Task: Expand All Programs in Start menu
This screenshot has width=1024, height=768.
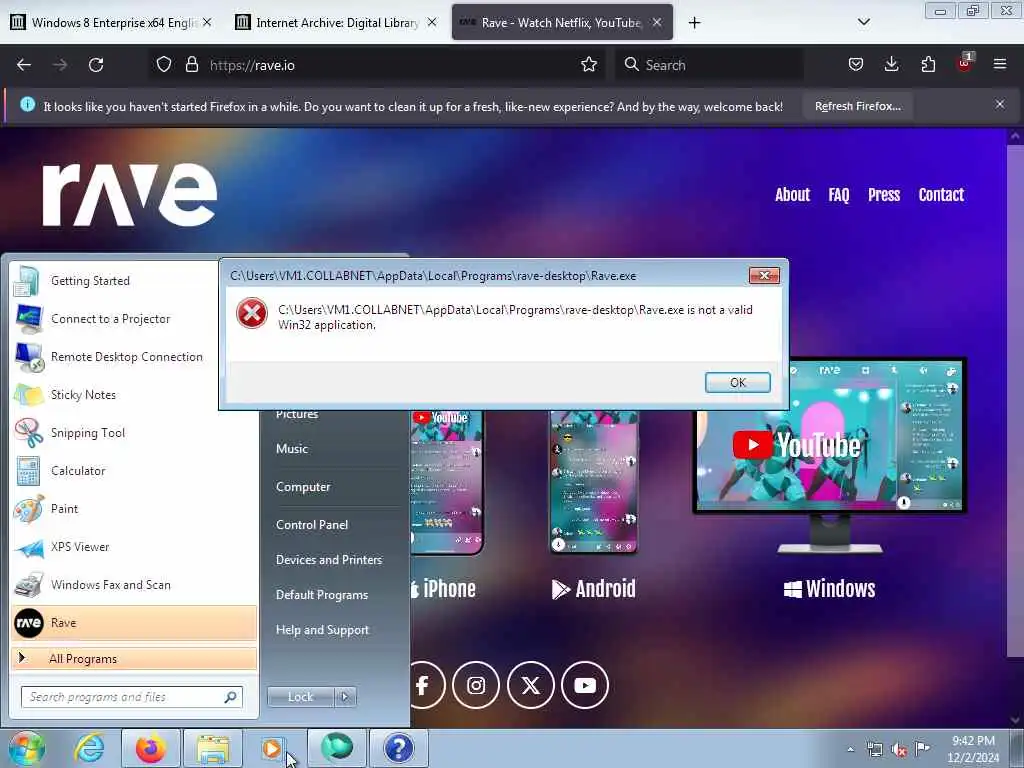Action: point(134,659)
